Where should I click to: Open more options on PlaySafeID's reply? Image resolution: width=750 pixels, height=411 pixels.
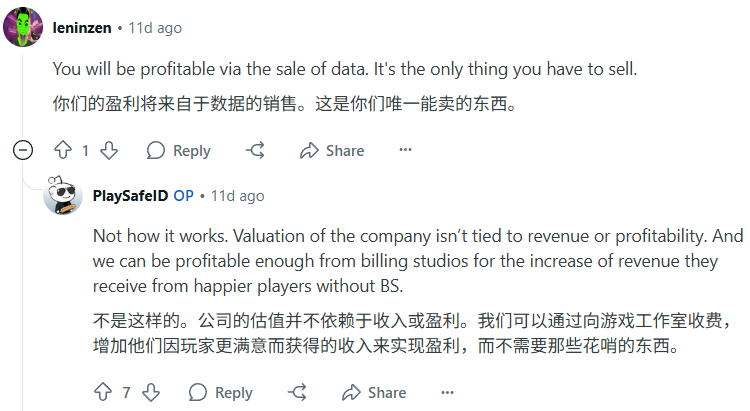(x=447, y=392)
